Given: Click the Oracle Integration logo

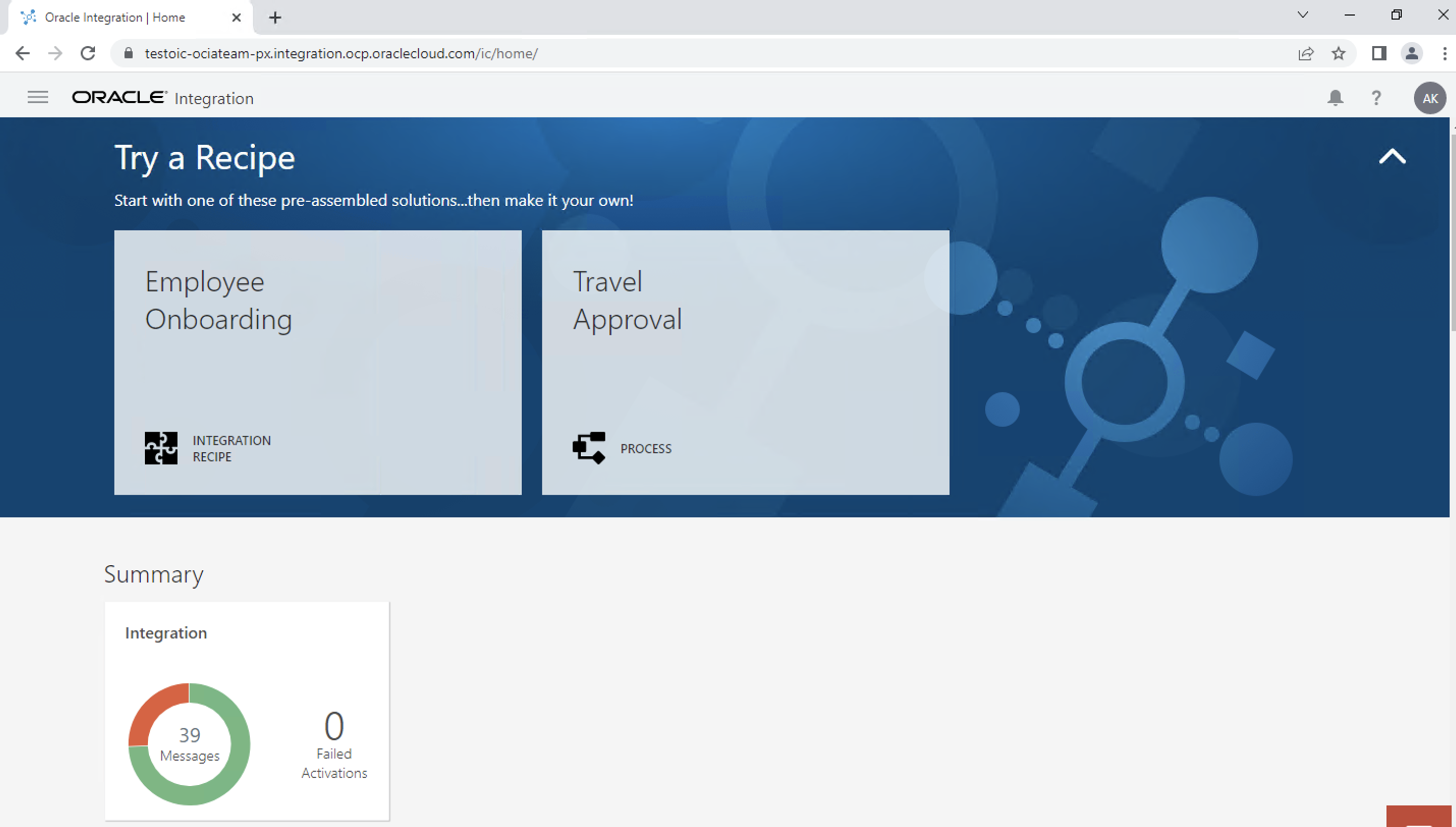Looking at the screenshot, I should [163, 98].
